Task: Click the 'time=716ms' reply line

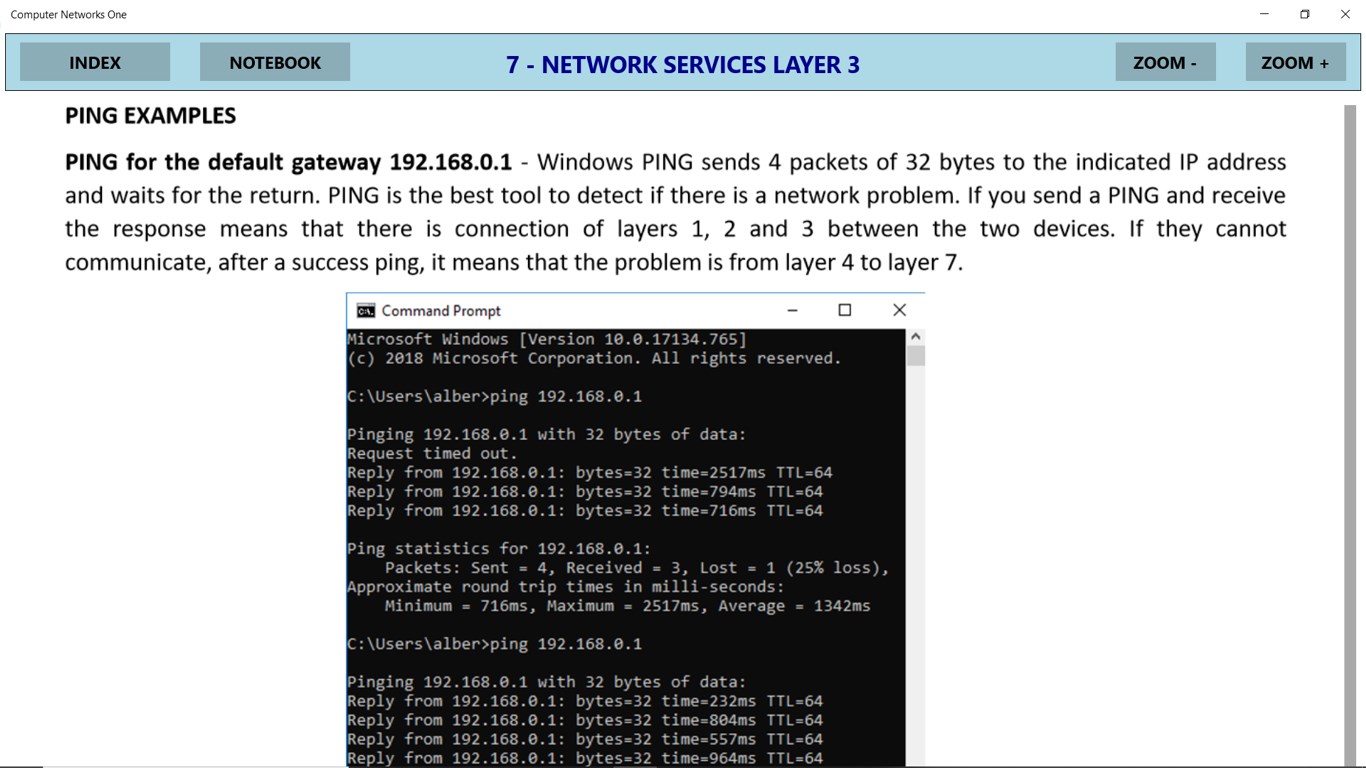Action: click(x=585, y=510)
